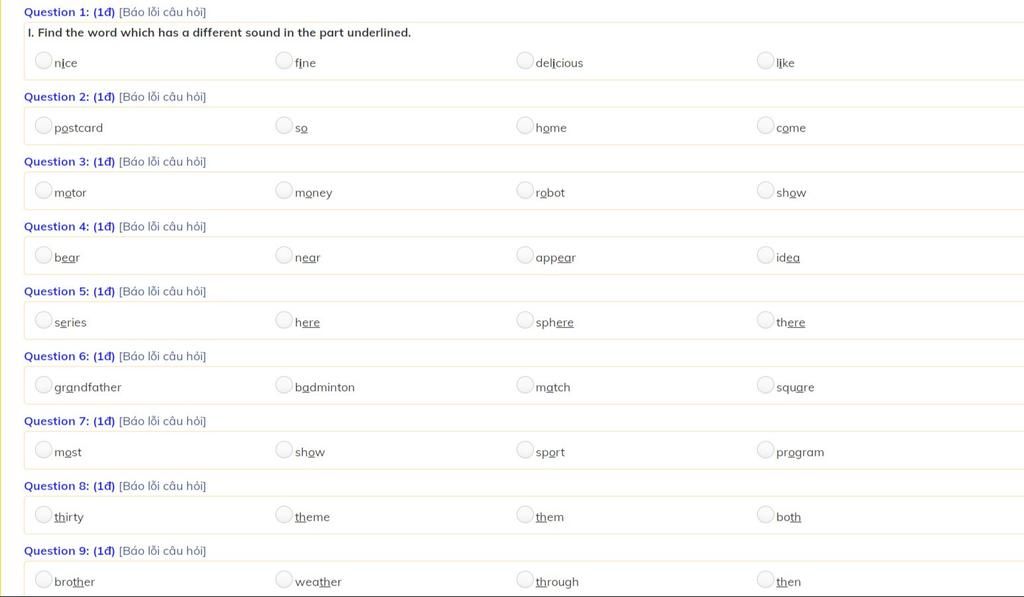Viewport: 1024px width, 597px height.
Task: Select the 'nice' radio option
Action: point(43,61)
